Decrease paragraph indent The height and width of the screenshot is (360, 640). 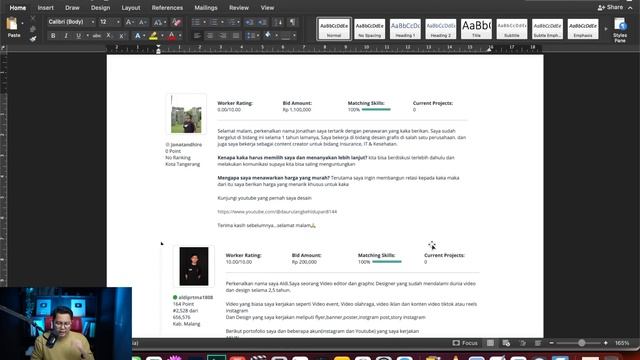pyautogui.click(x=249, y=22)
